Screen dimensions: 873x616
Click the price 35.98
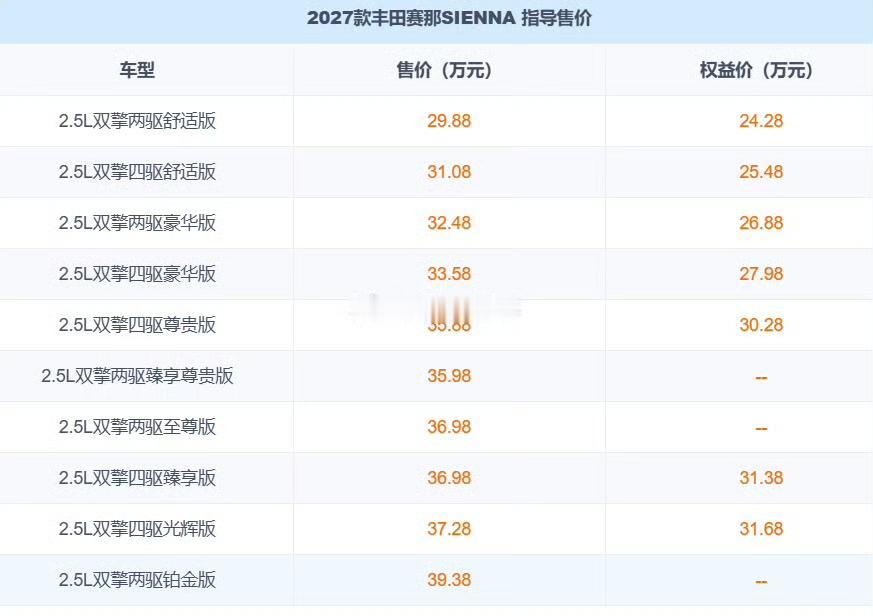(449, 376)
